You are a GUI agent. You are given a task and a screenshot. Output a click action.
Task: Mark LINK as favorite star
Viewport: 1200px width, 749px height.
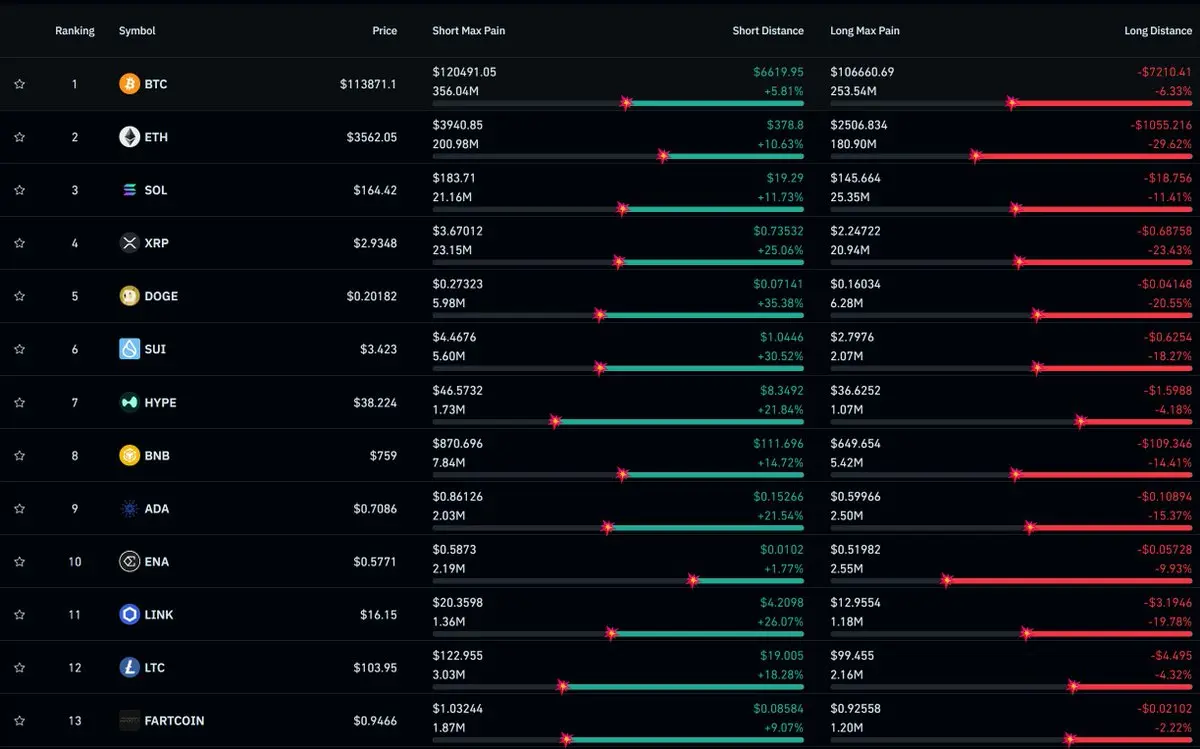pyautogui.click(x=19, y=614)
